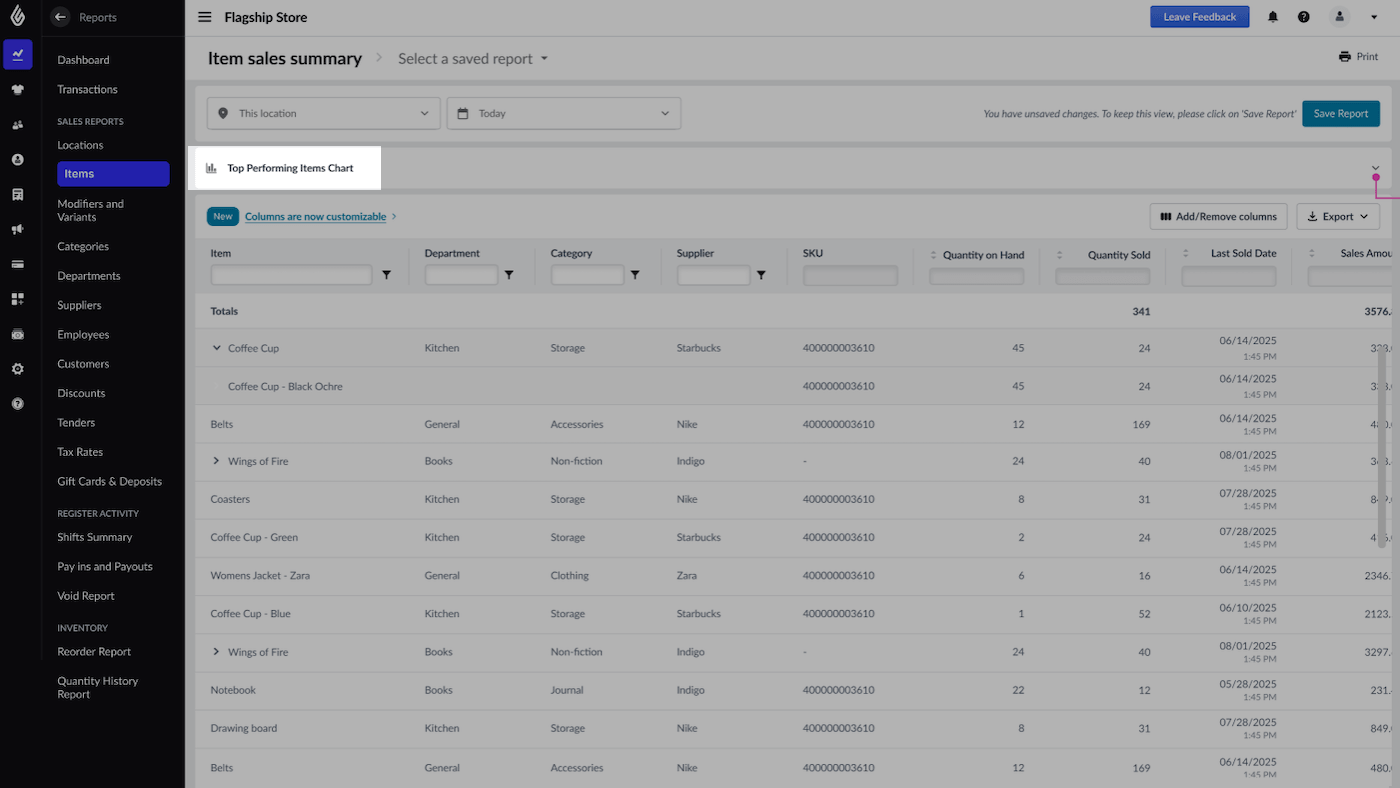Click the Item column filter funnel icon
The width and height of the screenshot is (1400, 788).
(x=387, y=275)
